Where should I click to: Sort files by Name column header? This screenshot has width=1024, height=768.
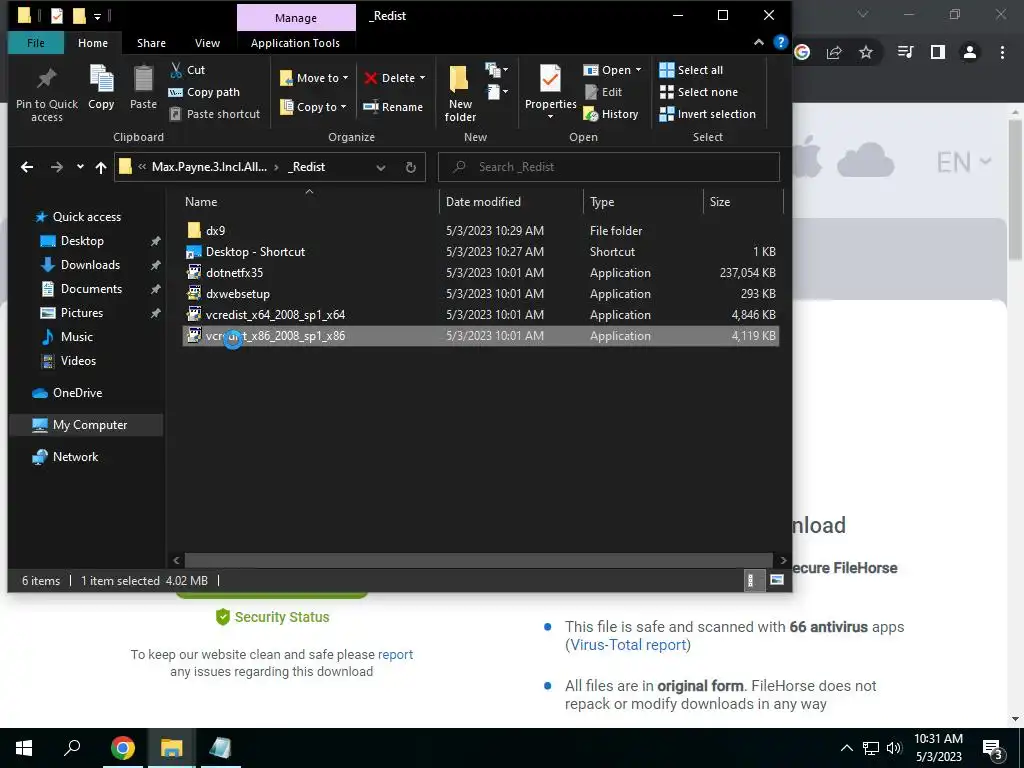click(x=200, y=202)
